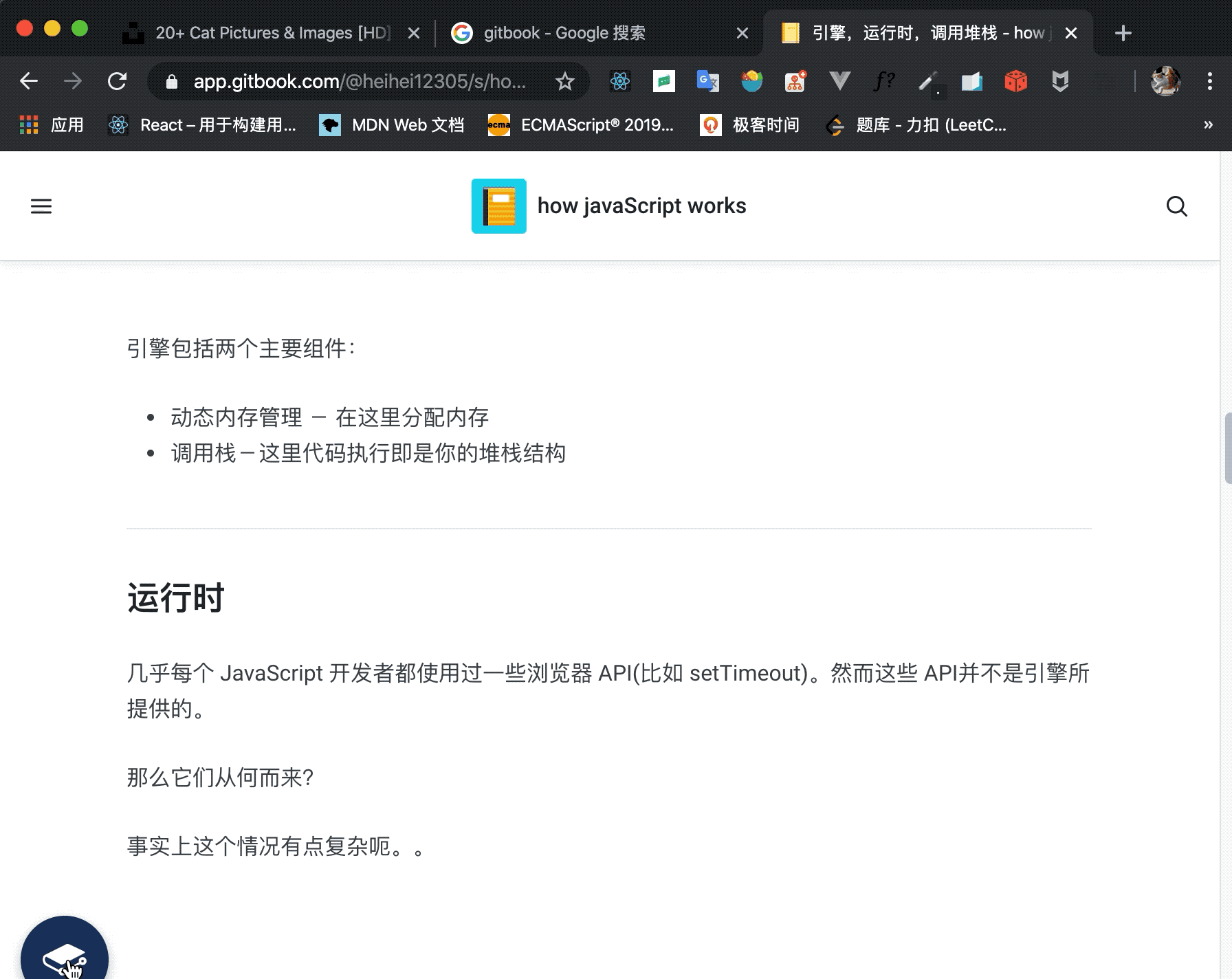The height and width of the screenshot is (979, 1232).
Task: Open the Vue devtools extension icon
Action: [839, 82]
